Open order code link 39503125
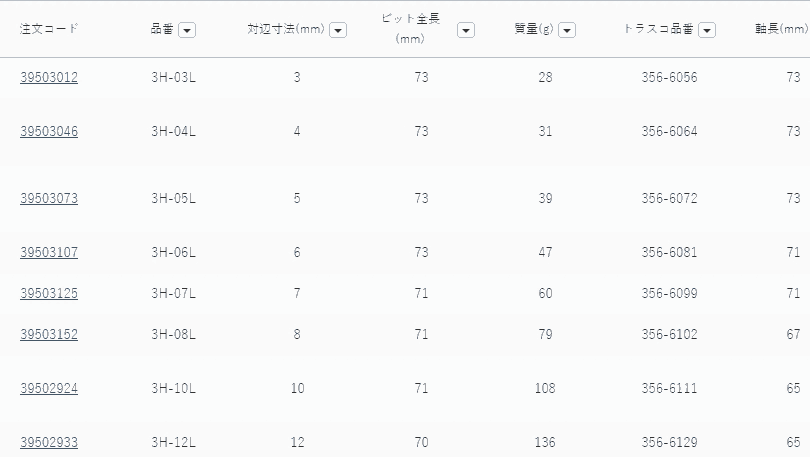Viewport: 810px width, 457px height. (49, 293)
